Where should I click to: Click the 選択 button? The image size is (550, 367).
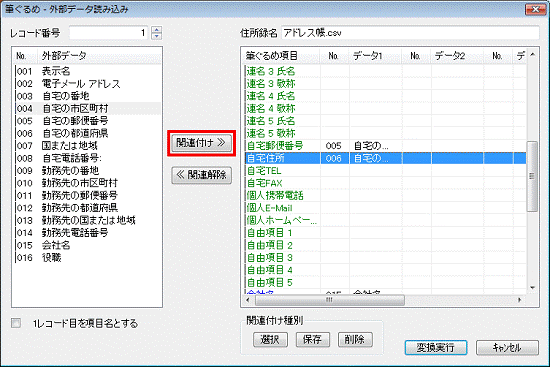pos(270,339)
